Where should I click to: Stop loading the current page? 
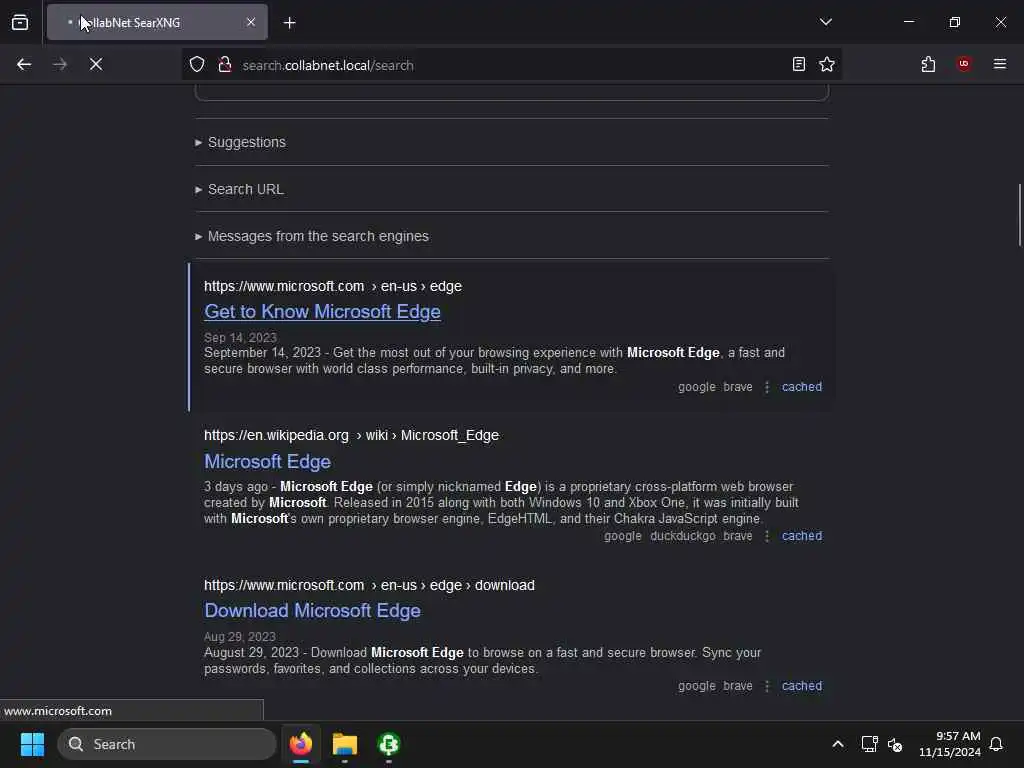point(96,65)
